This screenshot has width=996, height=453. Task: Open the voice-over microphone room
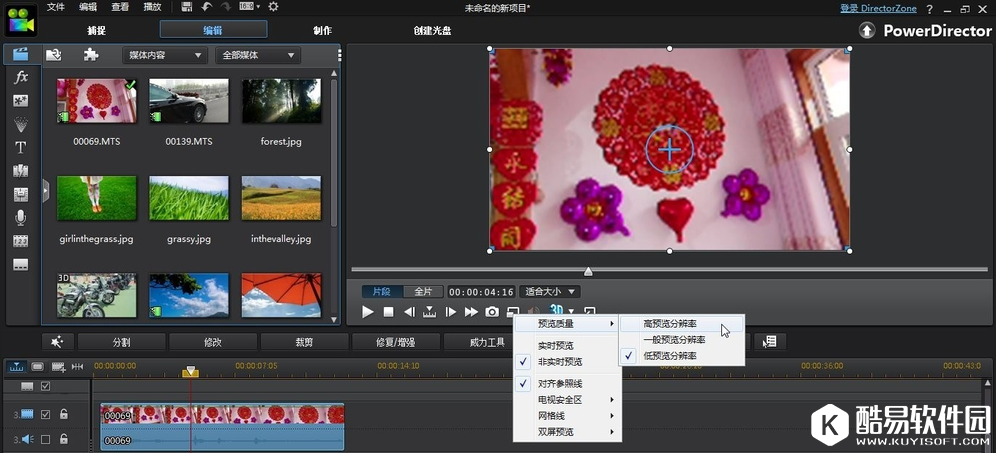[x=20, y=217]
